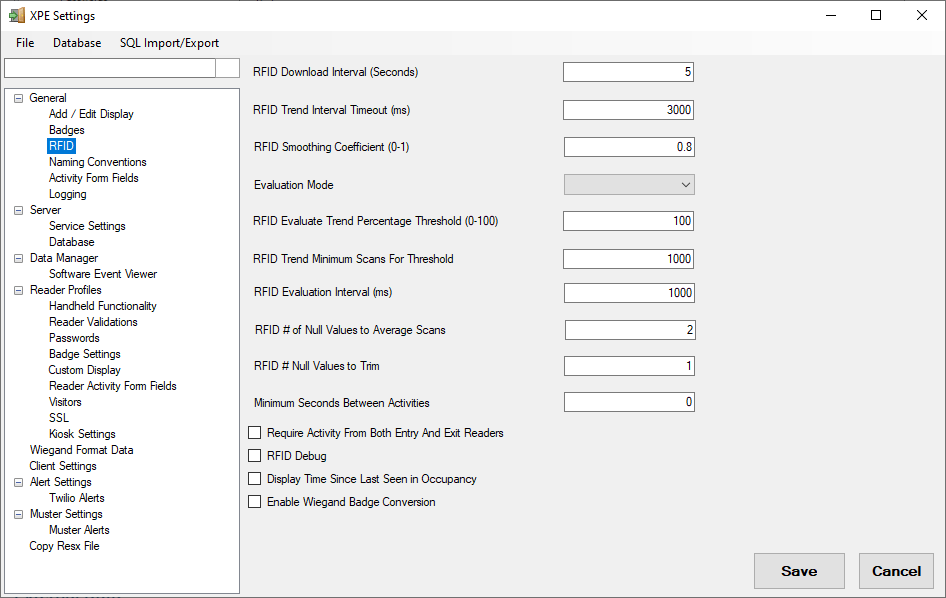Screen dimensions: 946x598
Task: Open the Evaluation Mode dropdown
Action: (629, 185)
